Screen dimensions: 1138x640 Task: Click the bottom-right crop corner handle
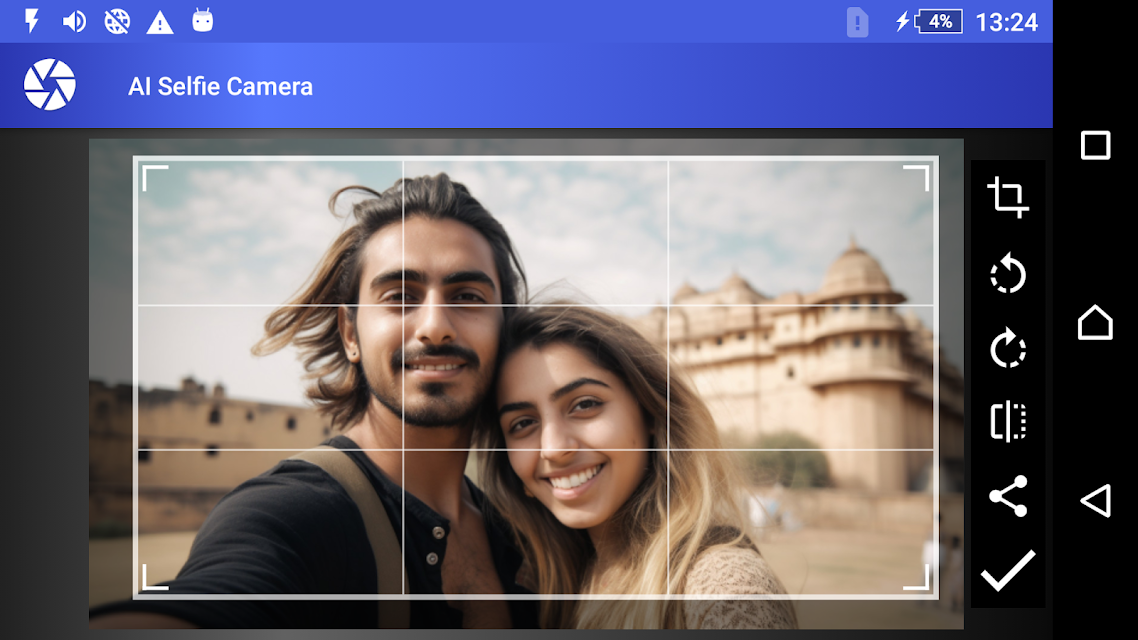click(917, 577)
